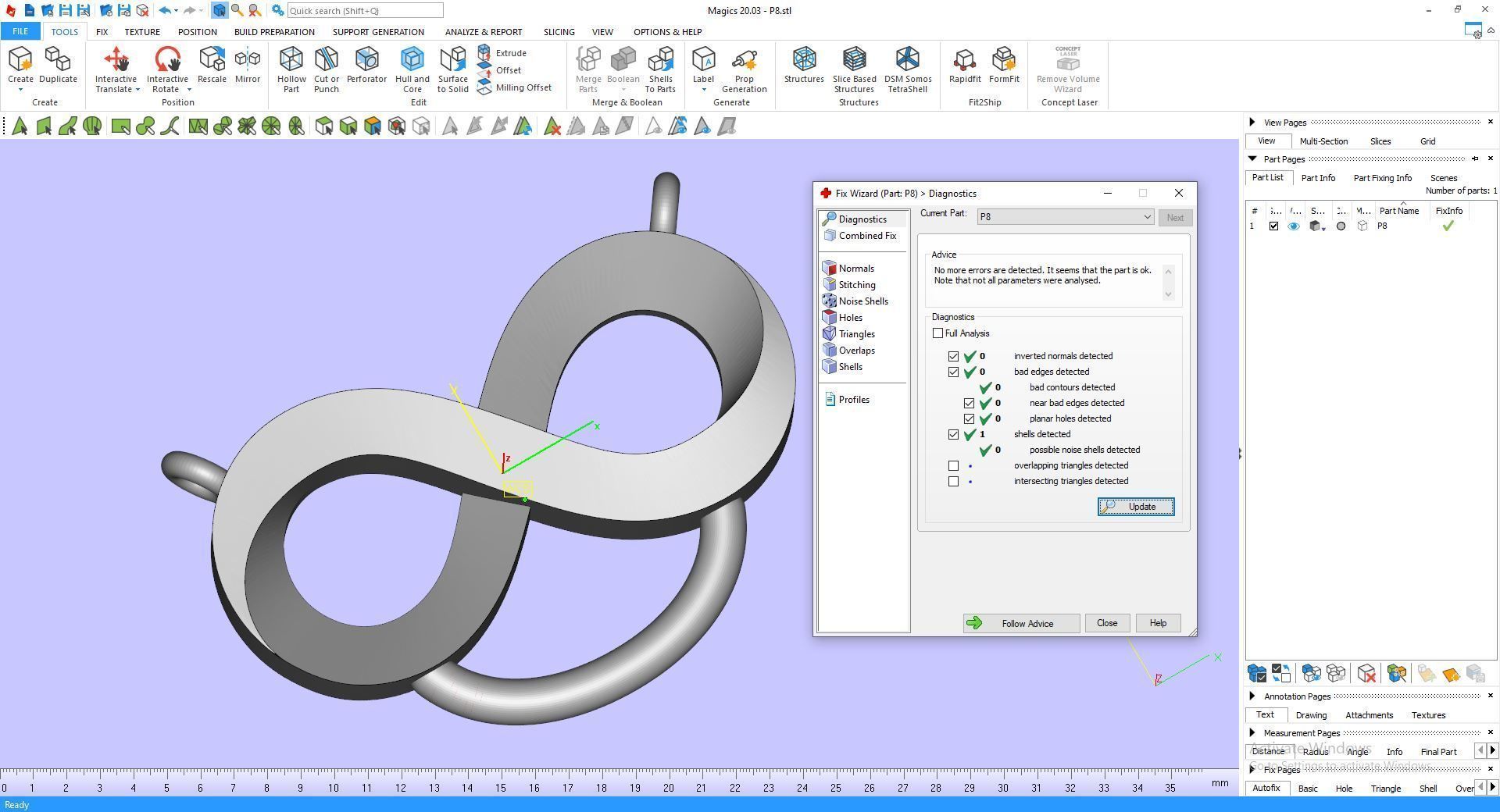1500x812 pixels.
Task: Open the SLICING ribbon tab
Action: (x=559, y=32)
